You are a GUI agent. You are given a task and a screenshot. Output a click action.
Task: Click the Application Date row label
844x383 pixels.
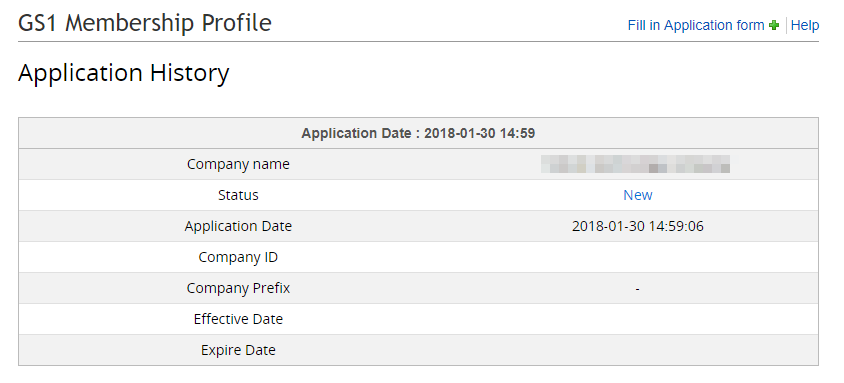coord(238,226)
